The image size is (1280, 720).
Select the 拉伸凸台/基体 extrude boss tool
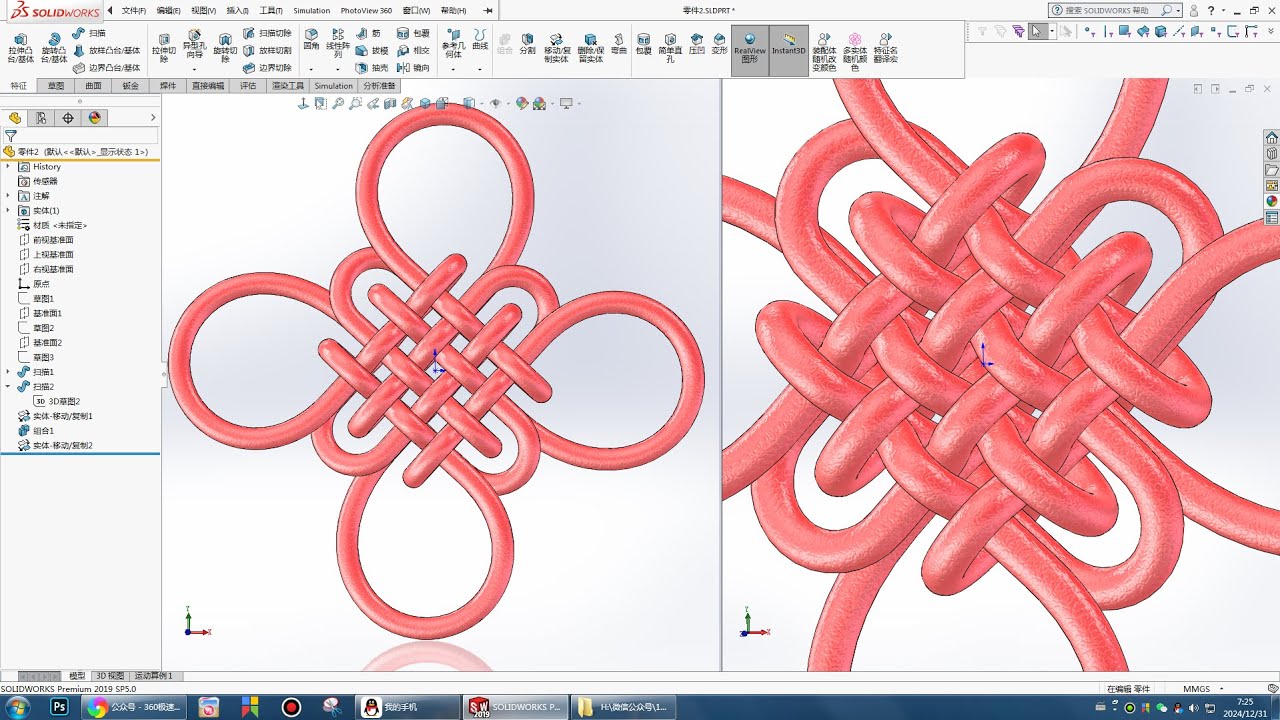point(20,48)
